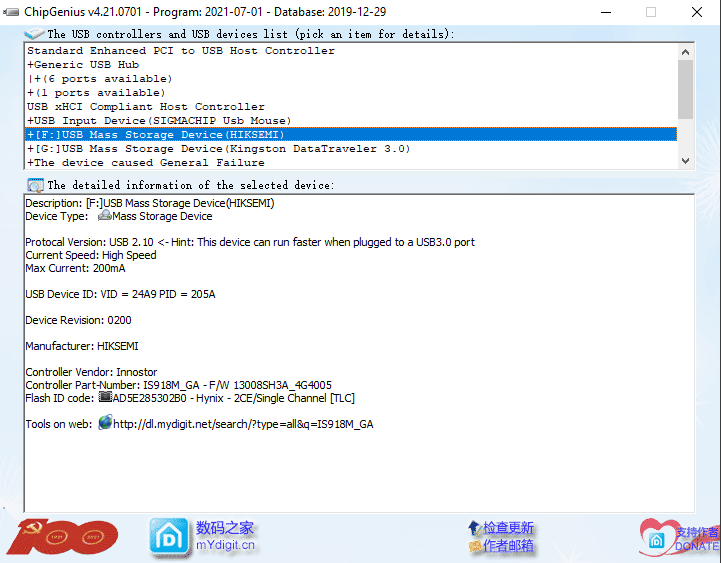Click the USB Device ID VID = 24A9 line
This screenshot has width=721, height=563.
pos(120,294)
